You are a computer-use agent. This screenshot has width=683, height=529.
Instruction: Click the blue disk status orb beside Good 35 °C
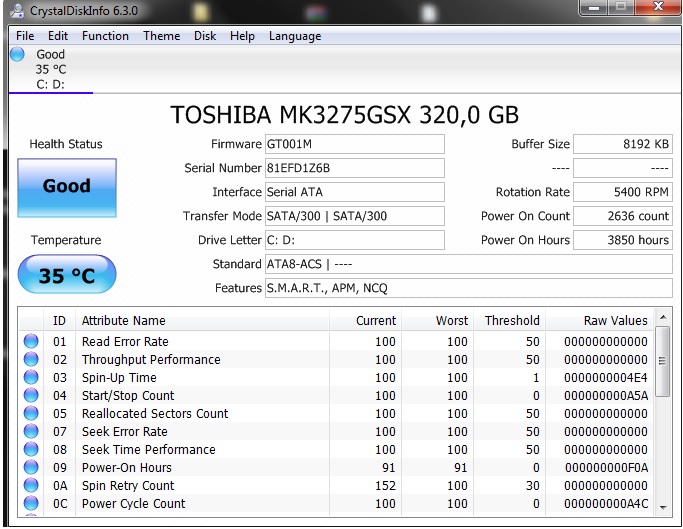pos(17,54)
